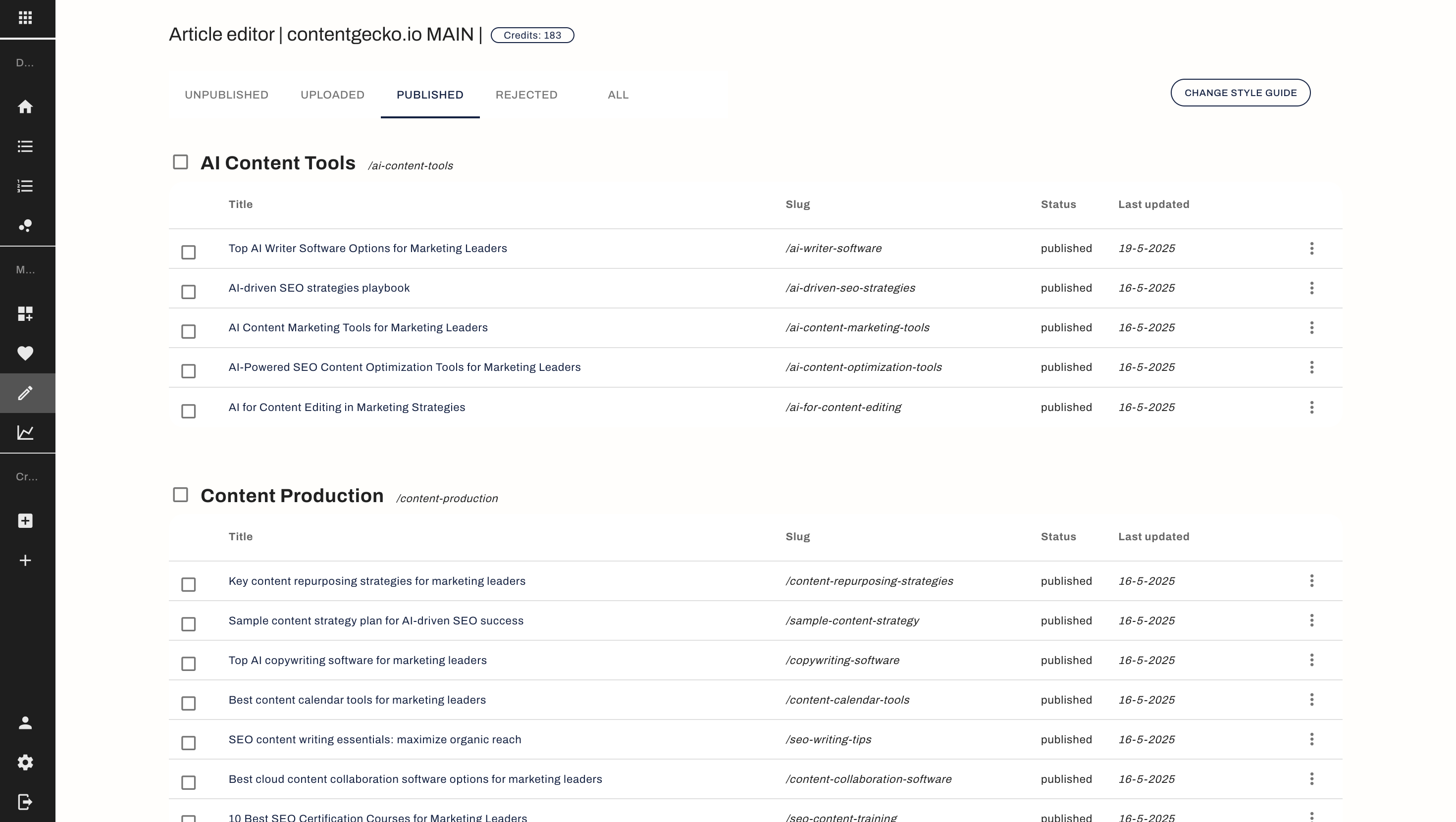1456x822 pixels.
Task: Open three-dot menu for Top AI Writer Software row
Action: click(x=1311, y=249)
